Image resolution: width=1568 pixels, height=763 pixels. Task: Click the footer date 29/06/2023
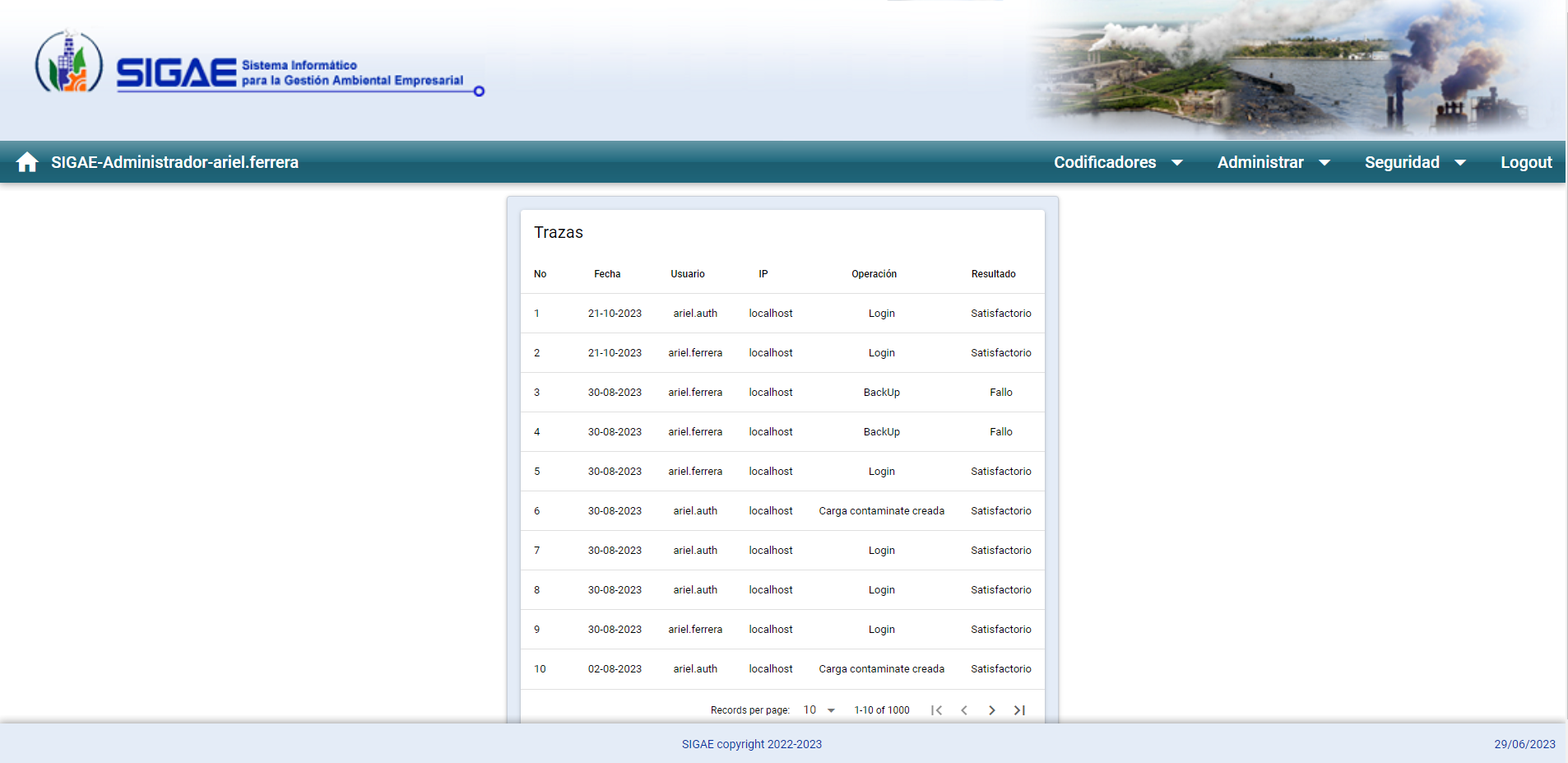pos(1524,744)
